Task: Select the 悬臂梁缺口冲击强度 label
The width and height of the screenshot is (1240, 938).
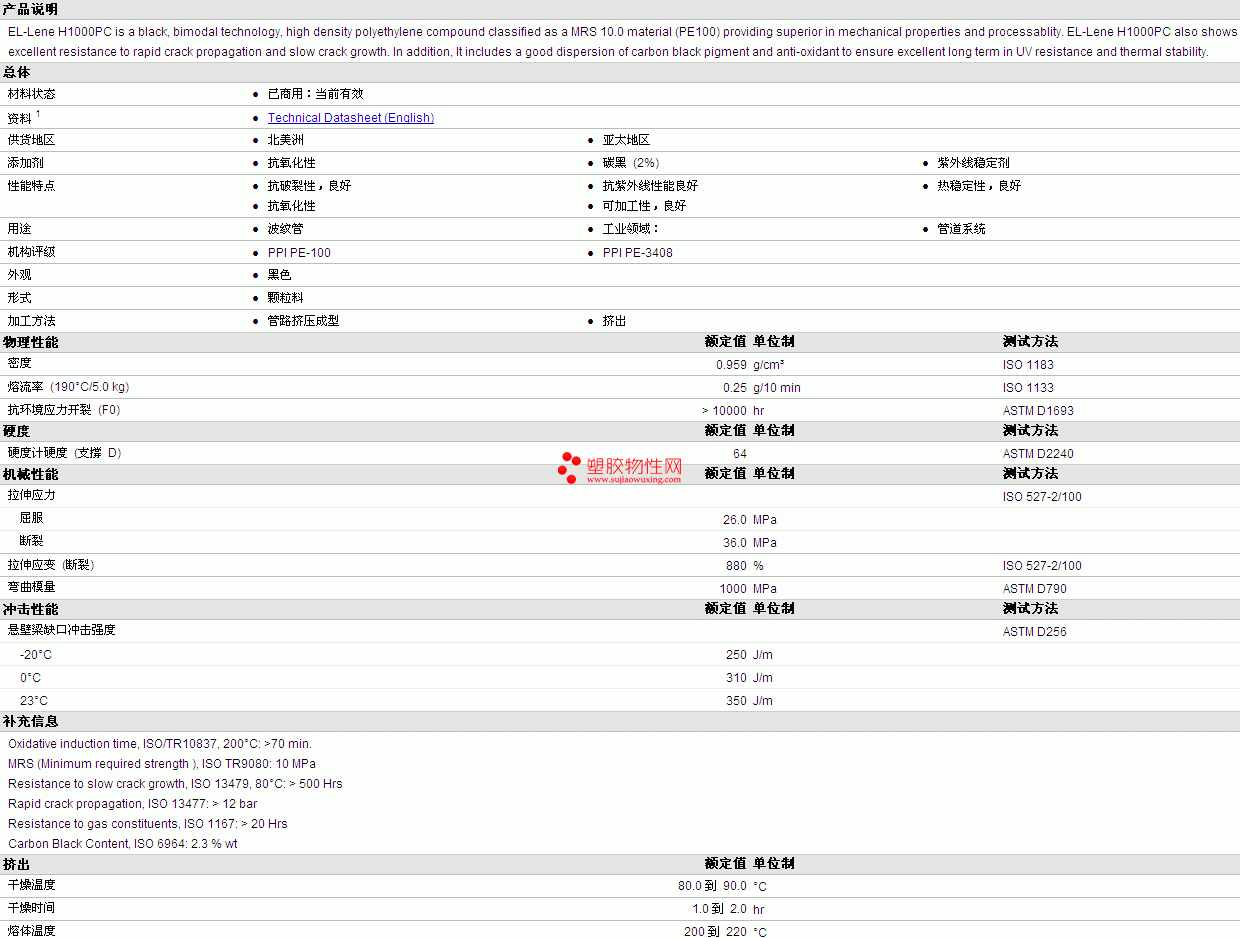Action: (62, 630)
